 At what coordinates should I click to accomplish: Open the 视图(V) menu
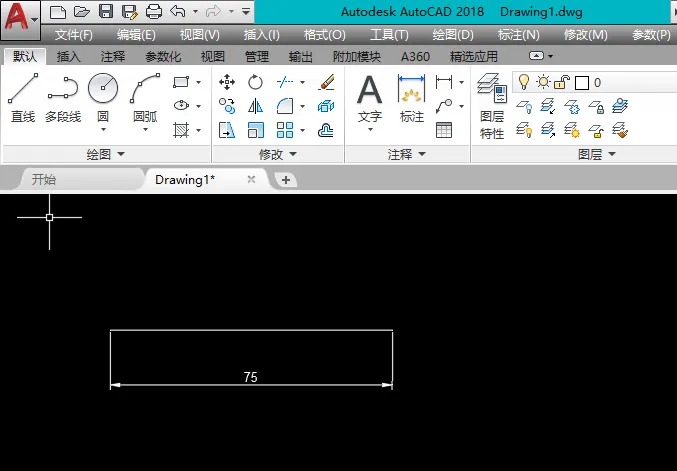pyautogui.click(x=199, y=35)
